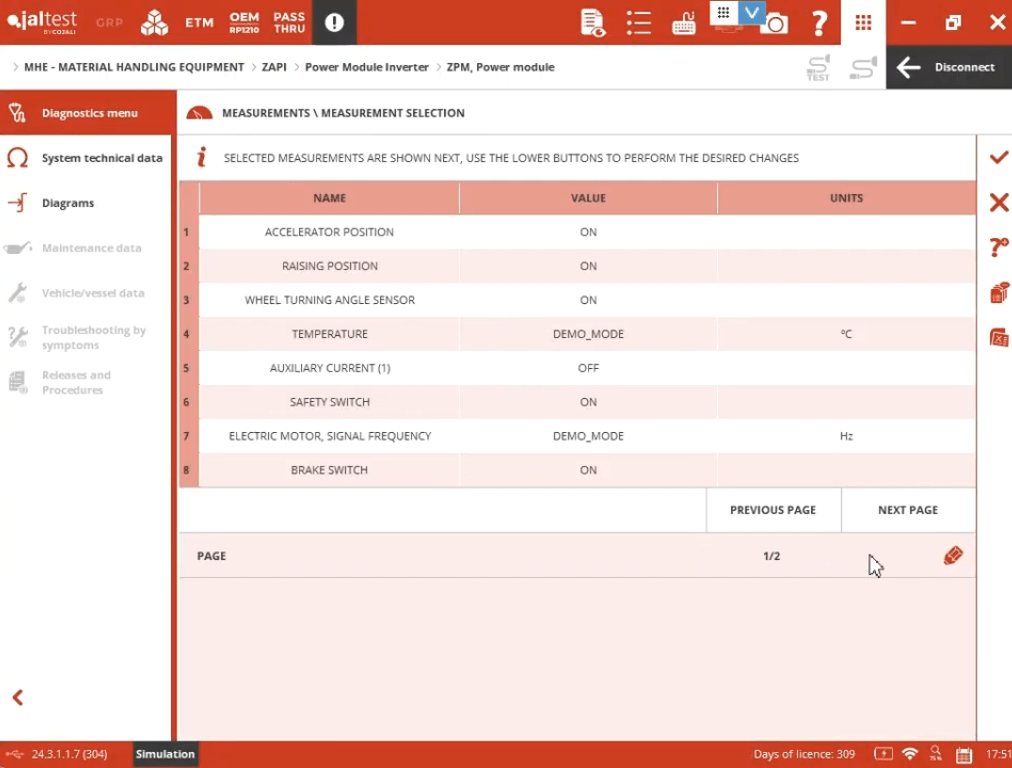Click the UNITS column header
Screen dimensions: 1012x768
point(846,198)
